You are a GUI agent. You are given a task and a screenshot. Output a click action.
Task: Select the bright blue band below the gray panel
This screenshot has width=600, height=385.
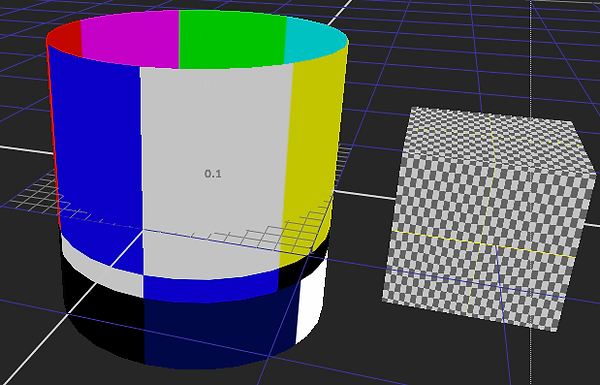(x=210, y=289)
